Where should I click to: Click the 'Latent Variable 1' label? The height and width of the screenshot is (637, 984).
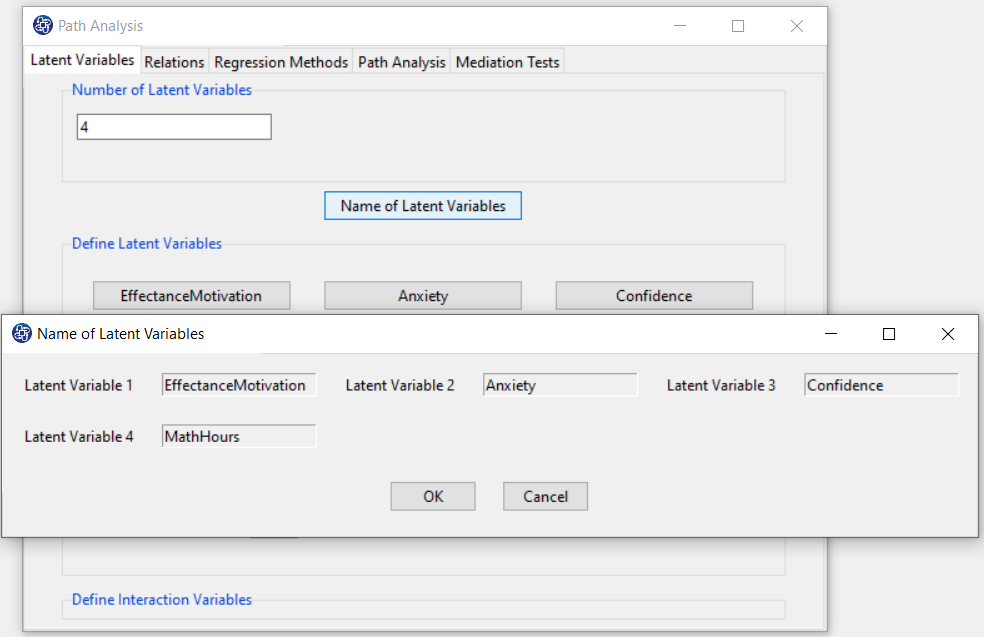coord(78,385)
